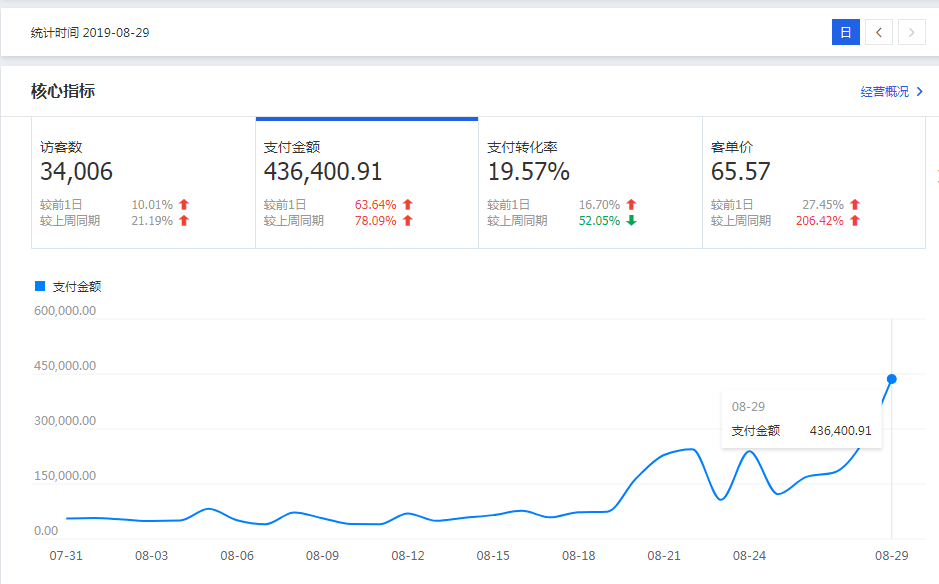Select the 支付金额 metric card
The width and height of the screenshot is (939, 584).
point(366,183)
